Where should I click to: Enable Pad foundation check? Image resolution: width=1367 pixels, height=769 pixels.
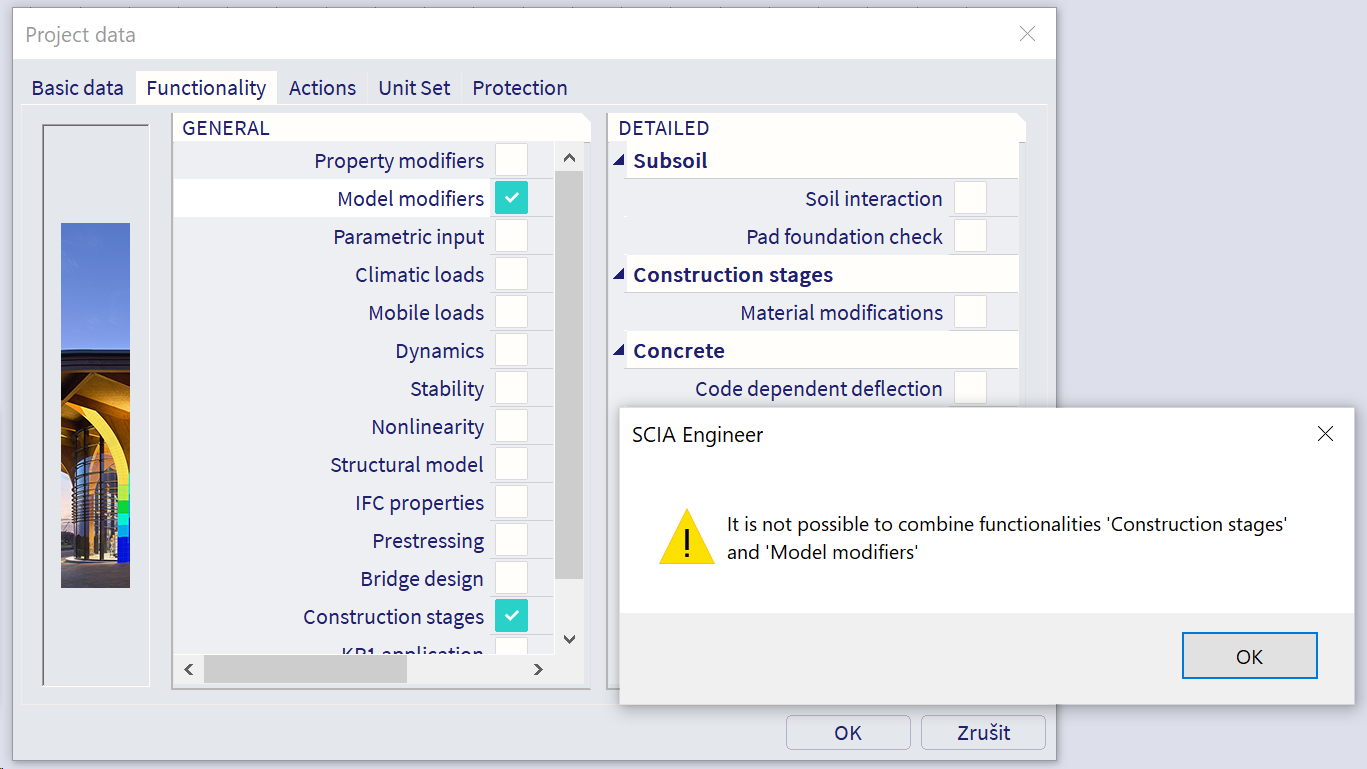(x=970, y=236)
